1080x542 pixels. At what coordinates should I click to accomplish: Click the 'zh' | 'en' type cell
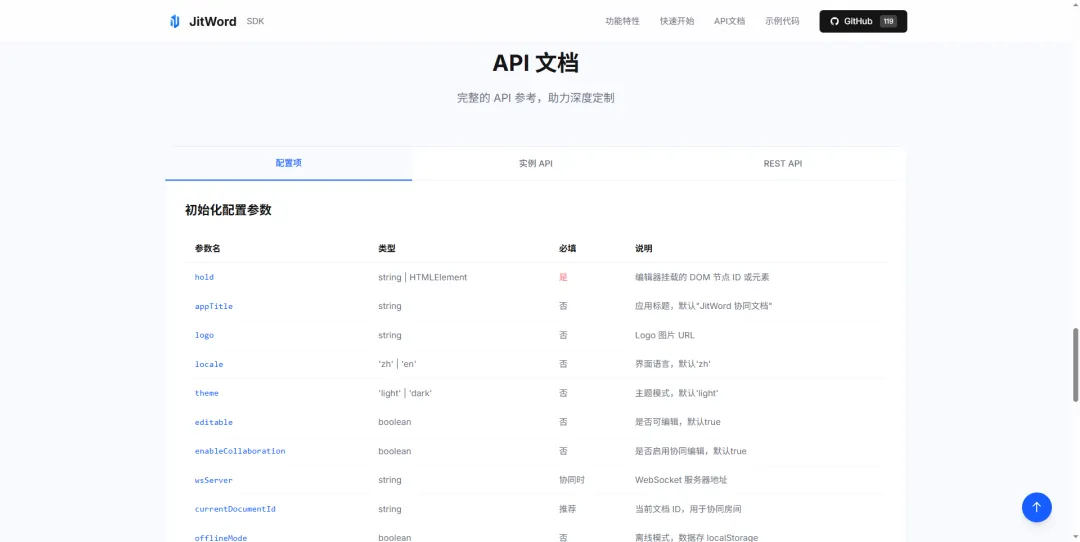point(397,364)
